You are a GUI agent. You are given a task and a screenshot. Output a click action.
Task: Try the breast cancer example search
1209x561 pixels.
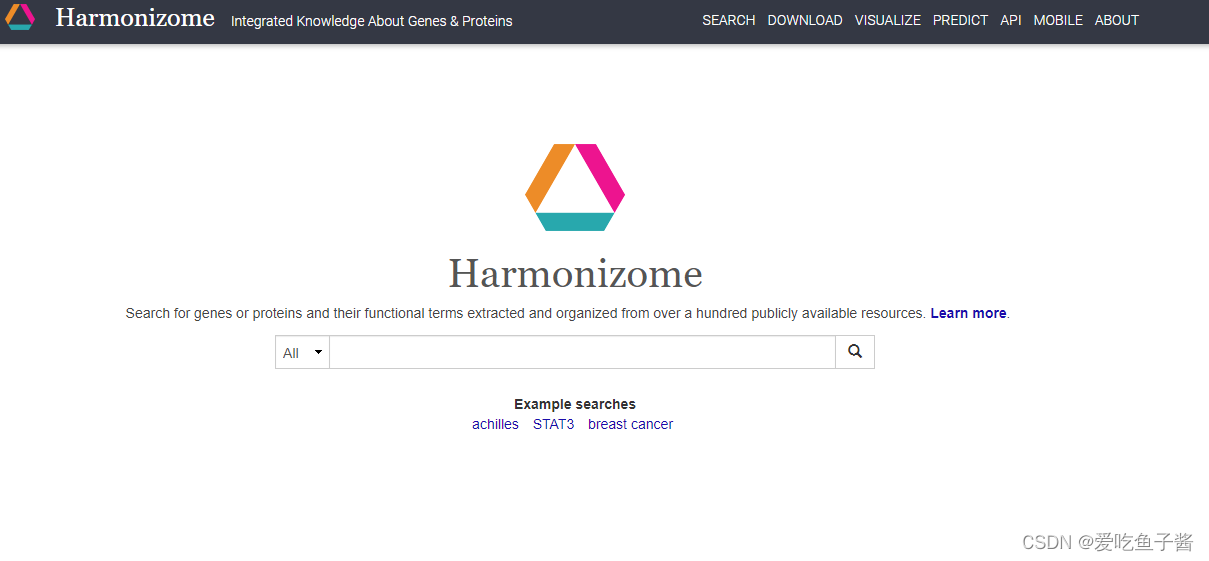tap(630, 424)
